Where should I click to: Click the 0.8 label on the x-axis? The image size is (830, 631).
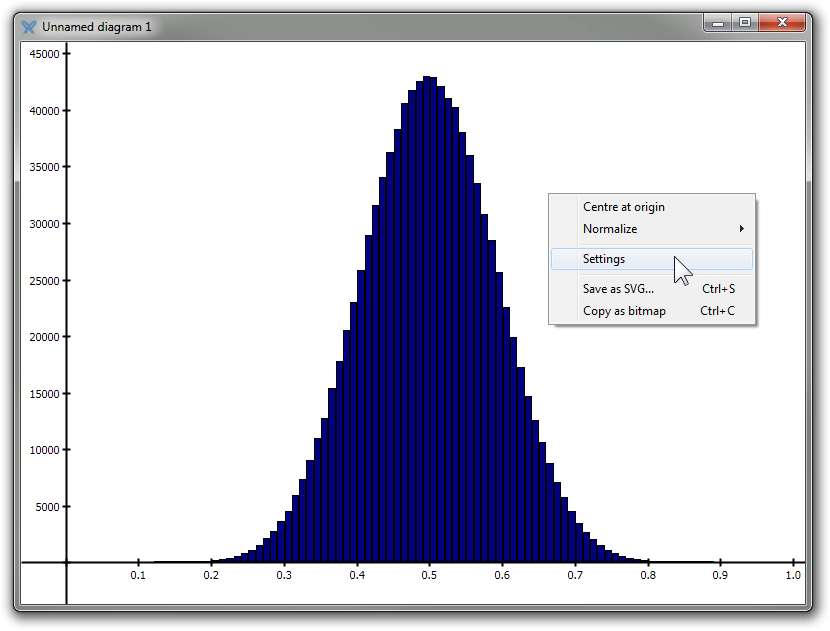point(648,576)
